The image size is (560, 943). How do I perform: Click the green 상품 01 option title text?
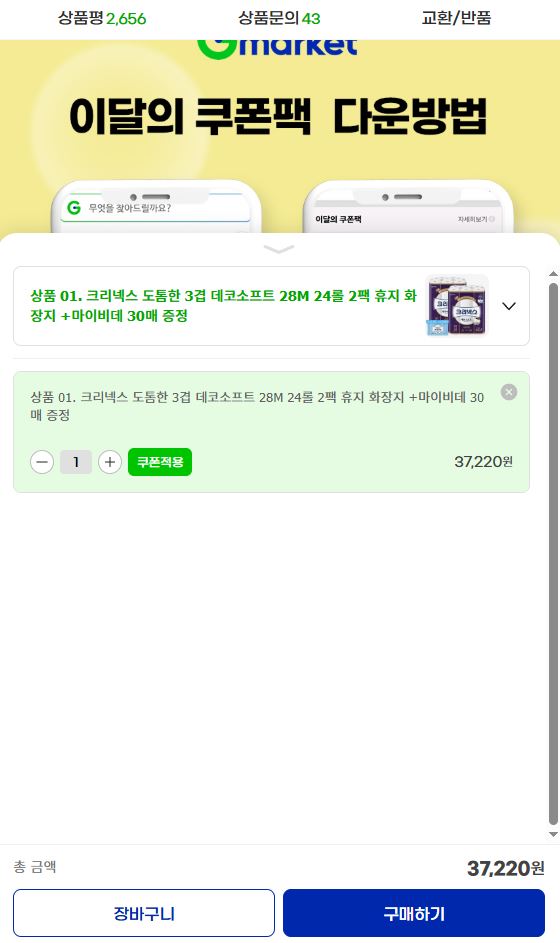223,306
